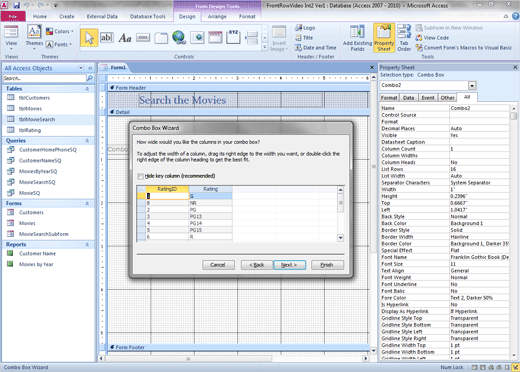Click the RatingID column header in wizard
Image resolution: width=520 pixels, height=372 pixels.
[x=167, y=189]
